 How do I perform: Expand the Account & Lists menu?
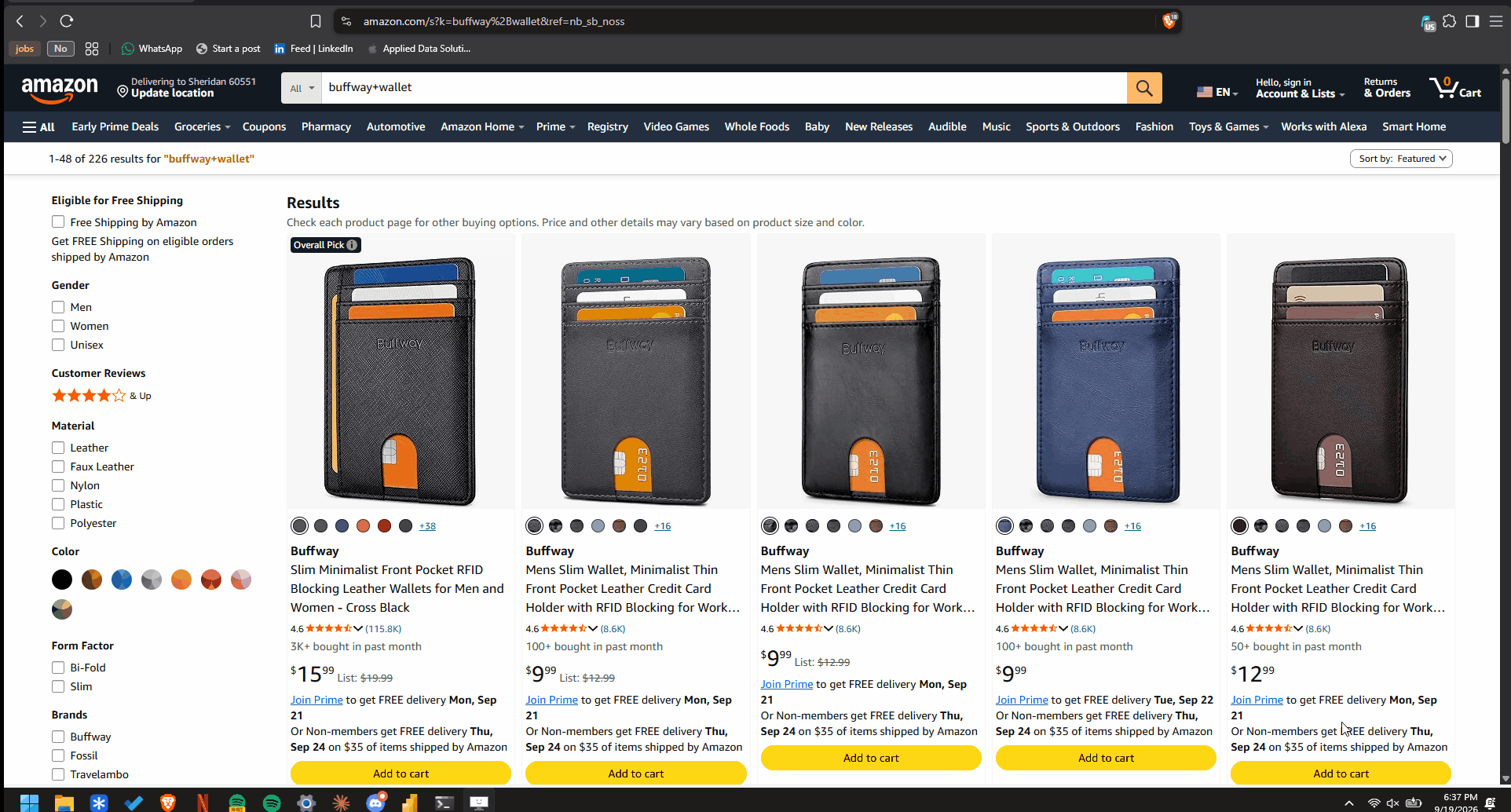1300,88
